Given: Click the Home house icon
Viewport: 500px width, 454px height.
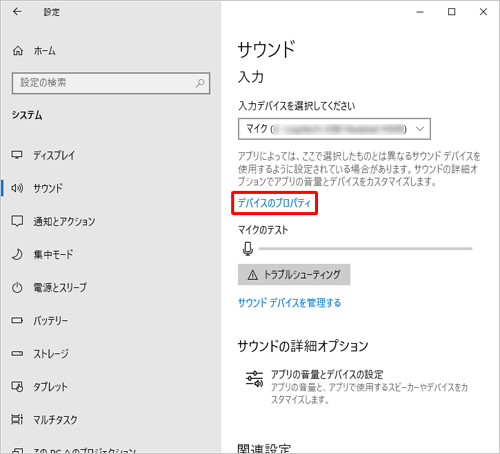Looking at the screenshot, I should point(18,51).
